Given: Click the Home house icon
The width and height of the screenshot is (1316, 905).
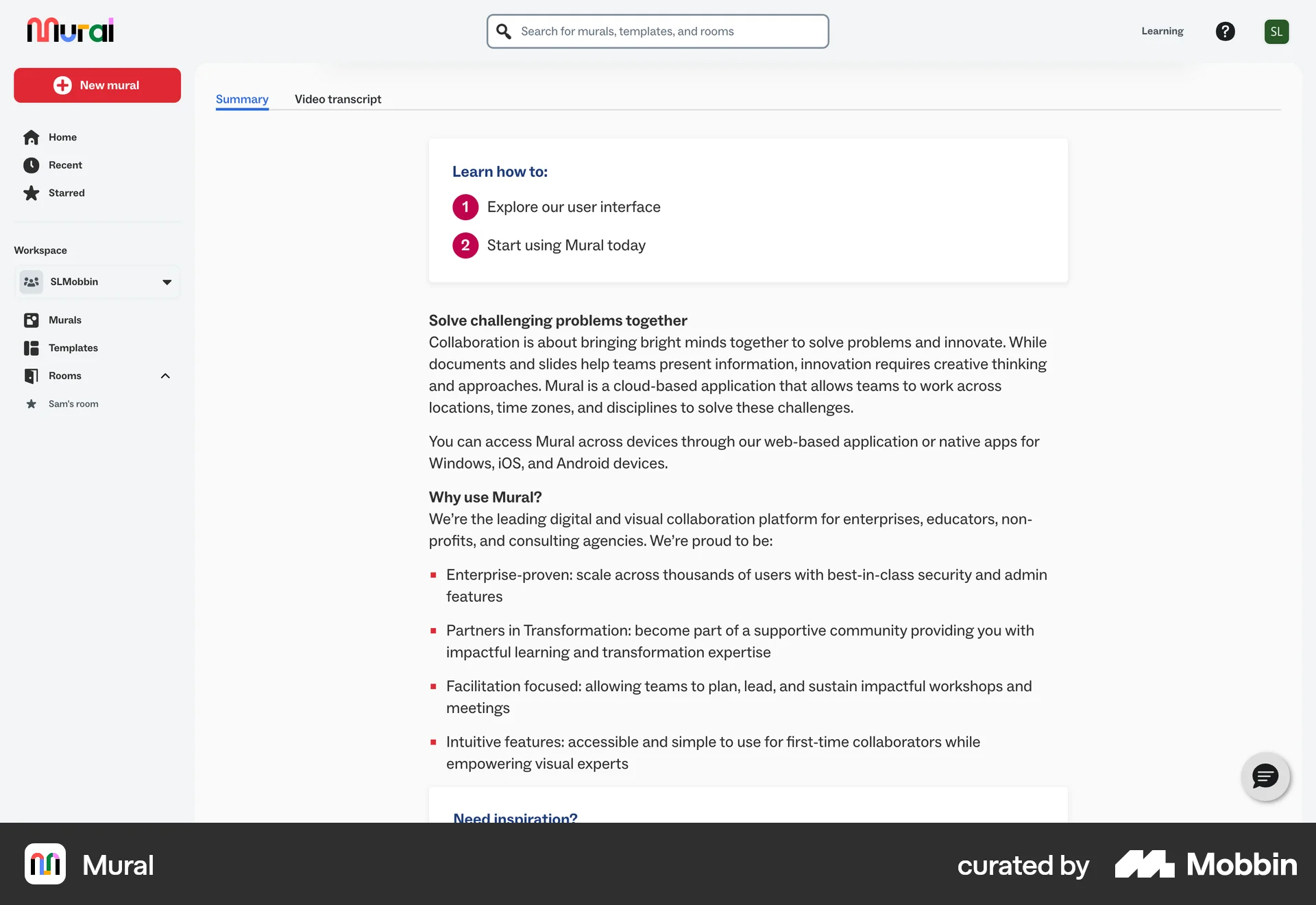Looking at the screenshot, I should [x=31, y=137].
